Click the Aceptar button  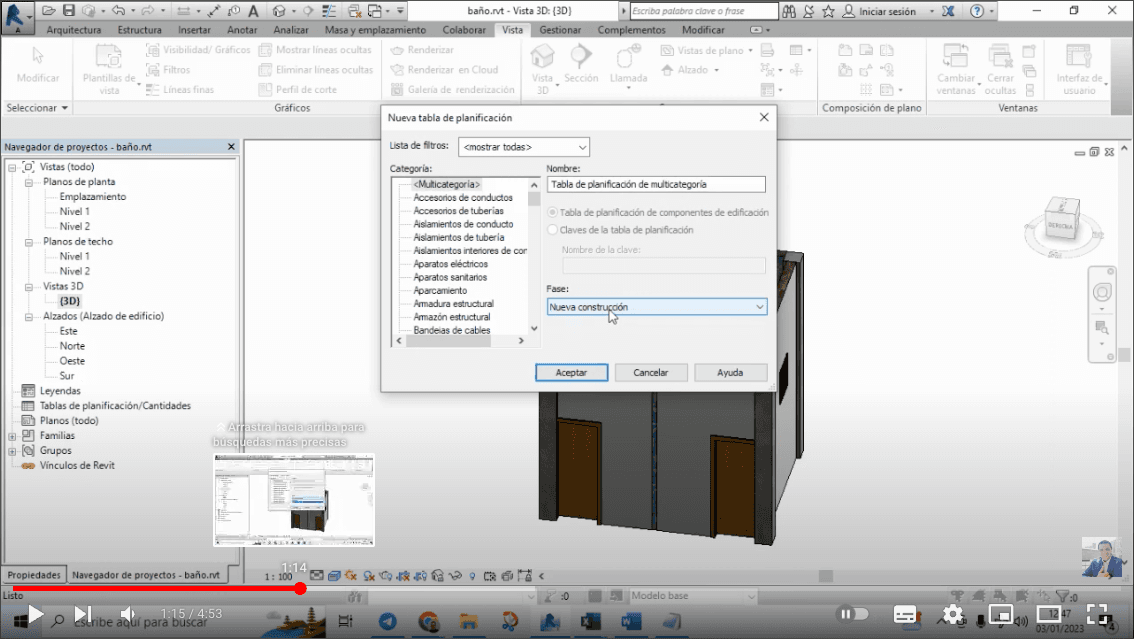(571, 372)
